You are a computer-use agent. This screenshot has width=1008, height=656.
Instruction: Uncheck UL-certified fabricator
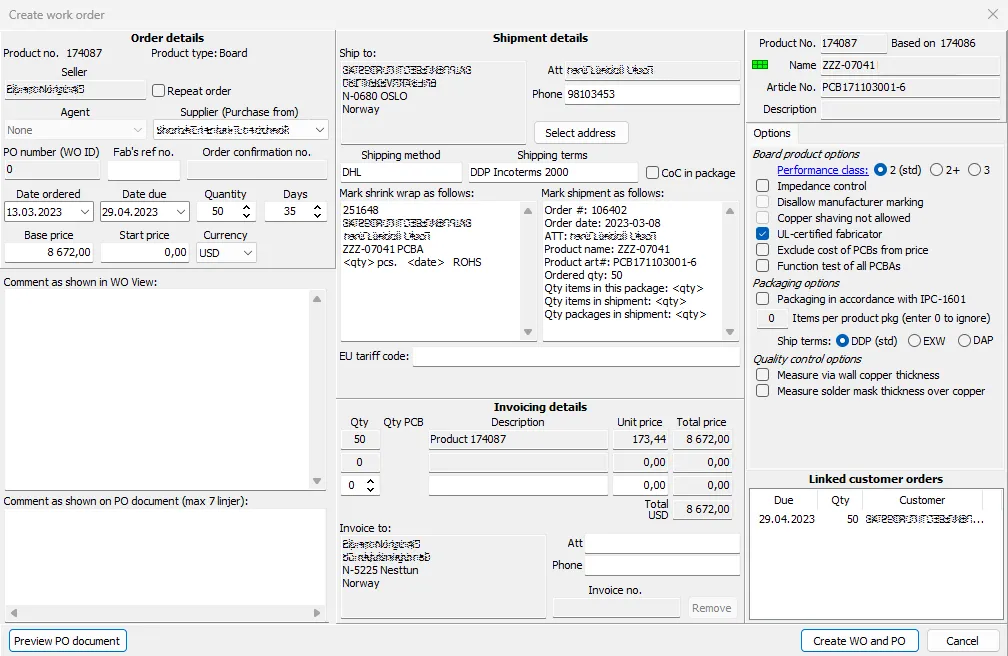[764, 233]
